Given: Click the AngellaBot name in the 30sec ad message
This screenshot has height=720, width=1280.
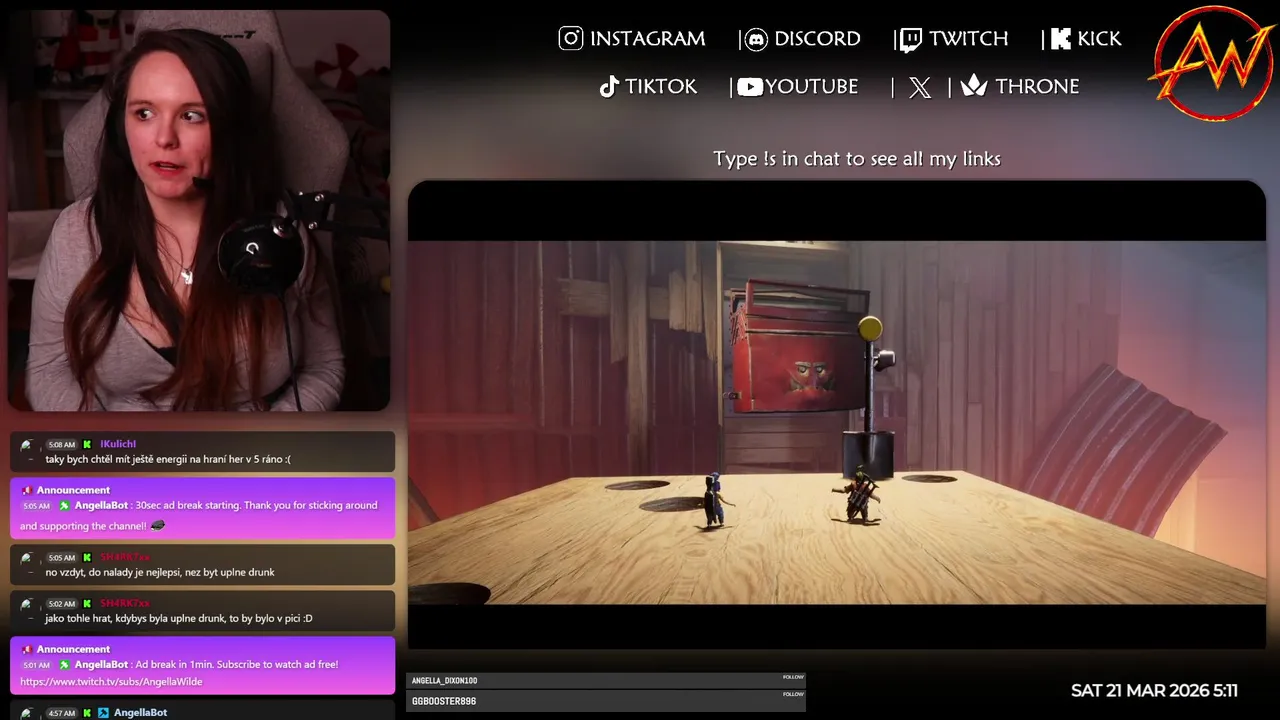Looking at the screenshot, I should (102, 506).
